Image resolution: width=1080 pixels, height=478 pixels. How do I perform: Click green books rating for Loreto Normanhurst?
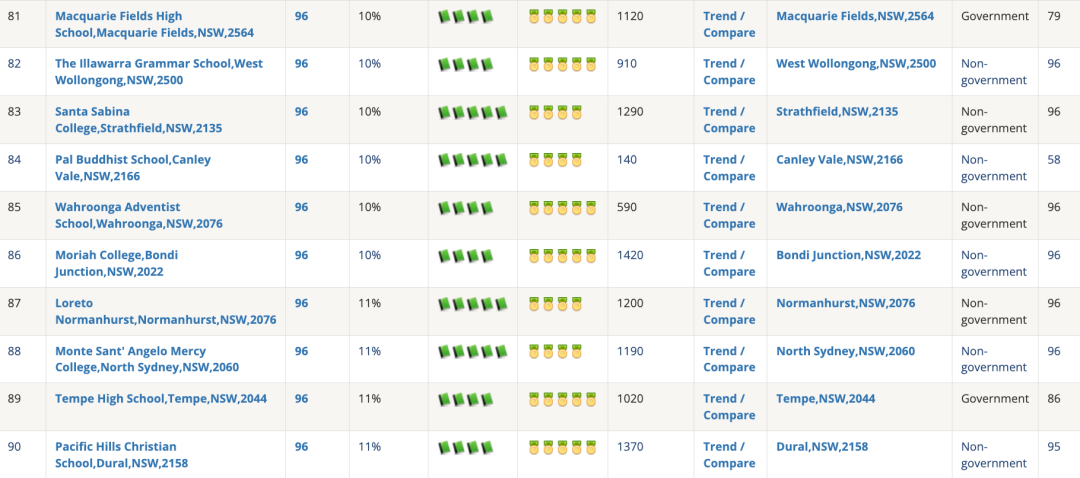click(473, 303)
